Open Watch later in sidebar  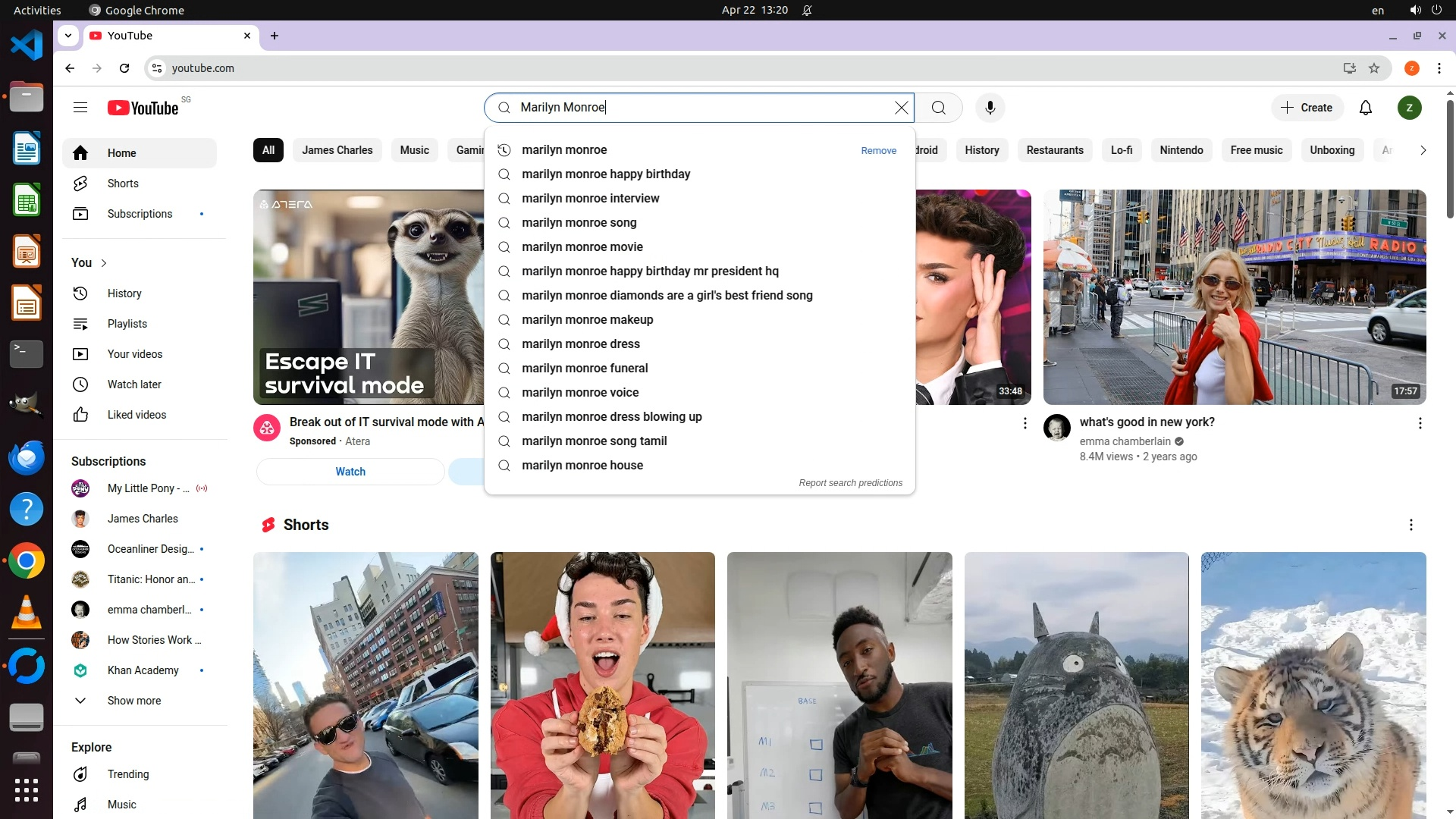coord(134,384)
